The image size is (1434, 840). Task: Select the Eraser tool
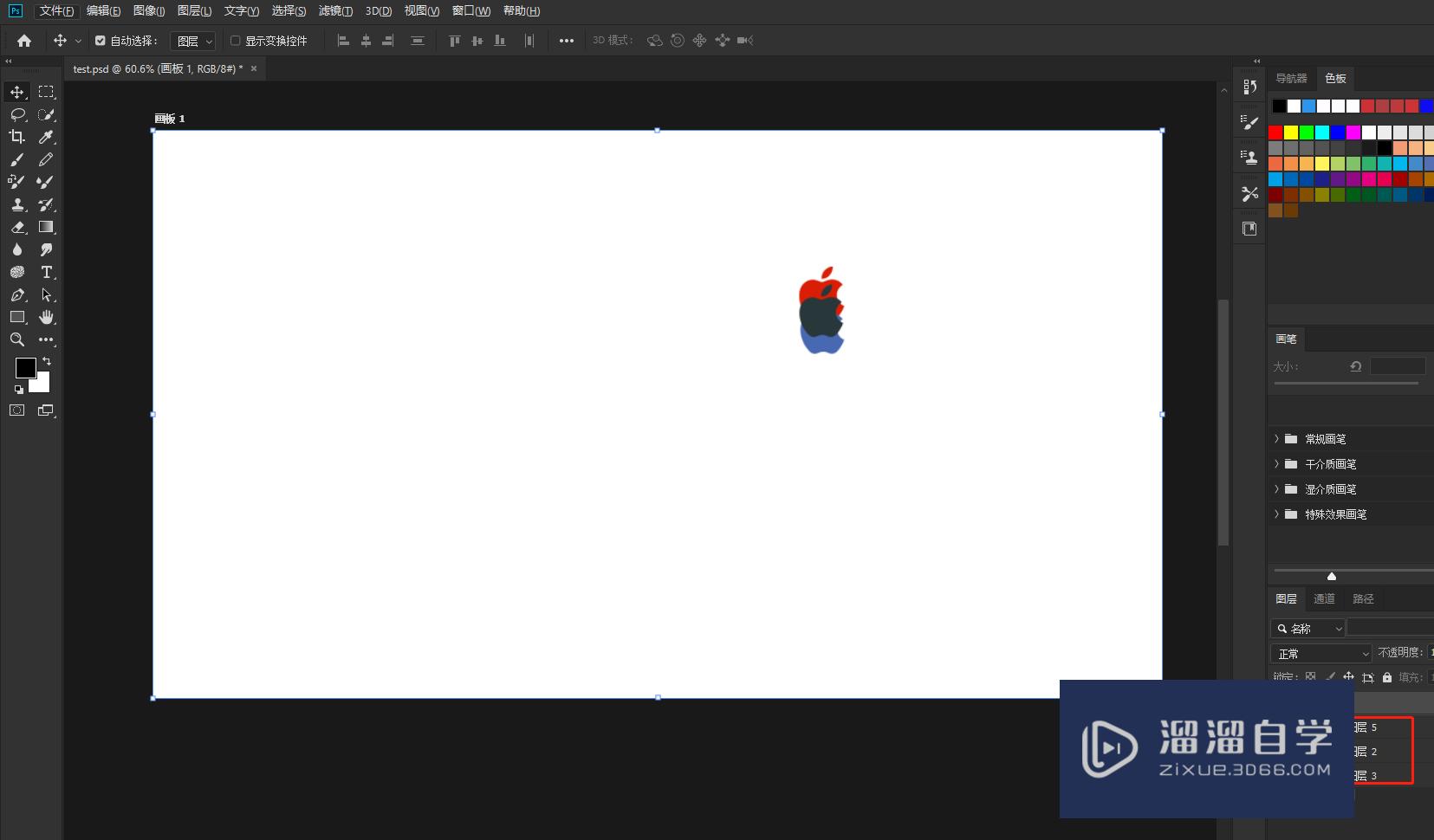point(17,227)
